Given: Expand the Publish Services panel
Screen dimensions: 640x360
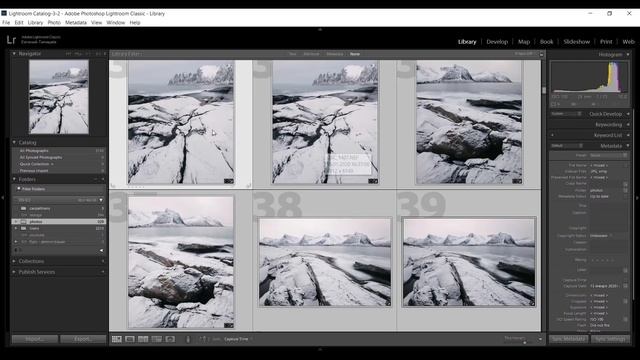Looking at the screenshot, I should click(14, 272).
